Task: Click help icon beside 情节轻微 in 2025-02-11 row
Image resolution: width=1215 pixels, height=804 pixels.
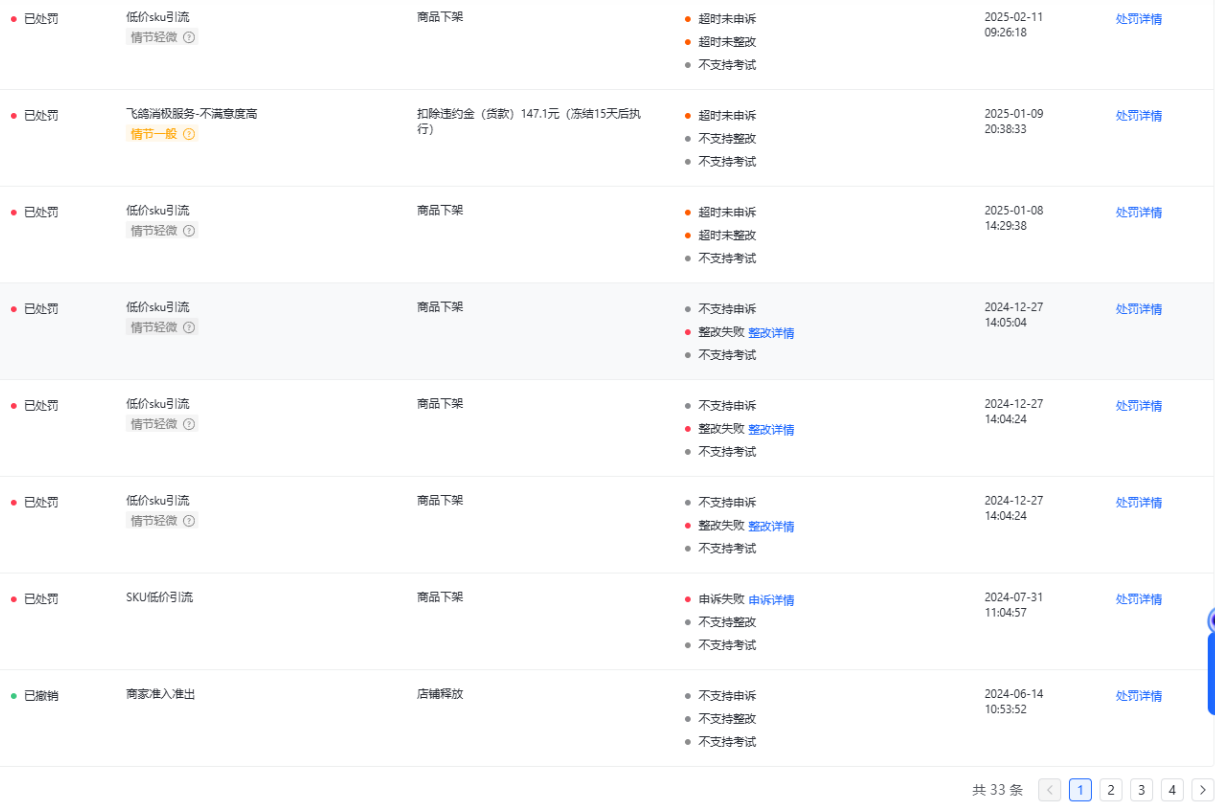Action: (190, 37)
